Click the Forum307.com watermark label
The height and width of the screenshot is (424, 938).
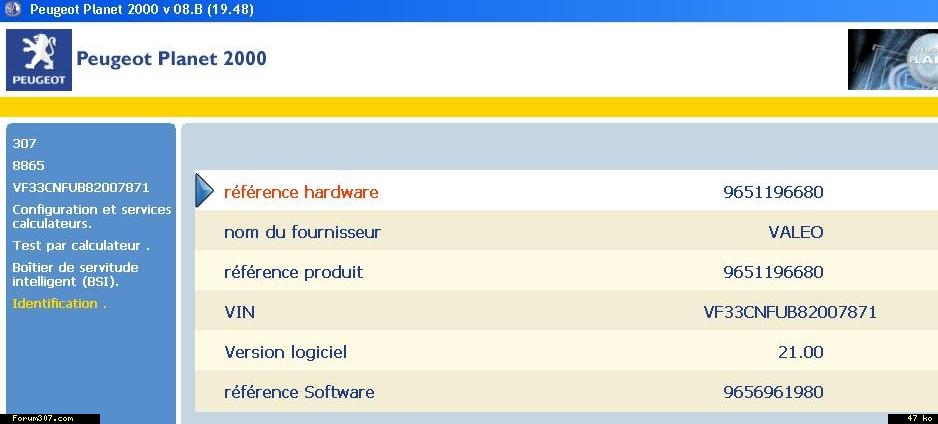pos(42,419)
